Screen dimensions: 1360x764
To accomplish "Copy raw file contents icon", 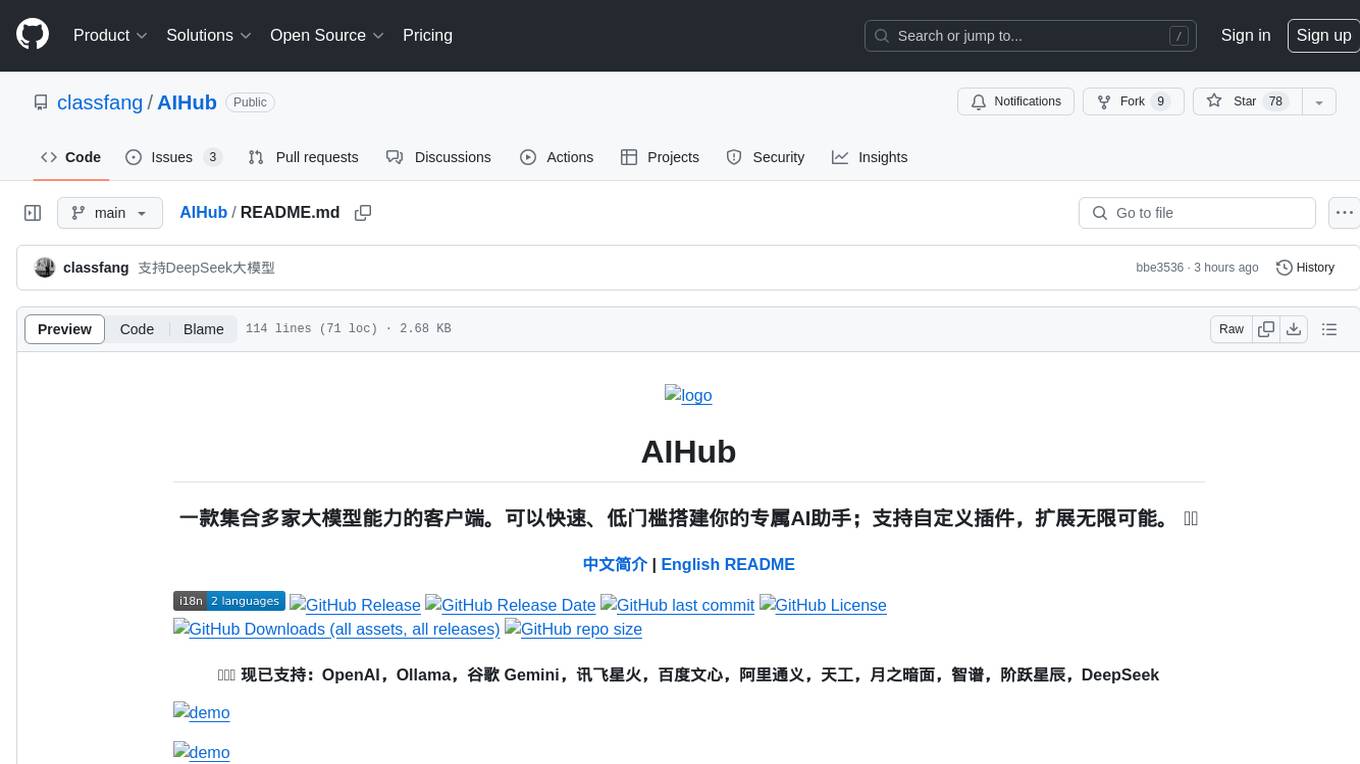I will (x=1266, y=329).
